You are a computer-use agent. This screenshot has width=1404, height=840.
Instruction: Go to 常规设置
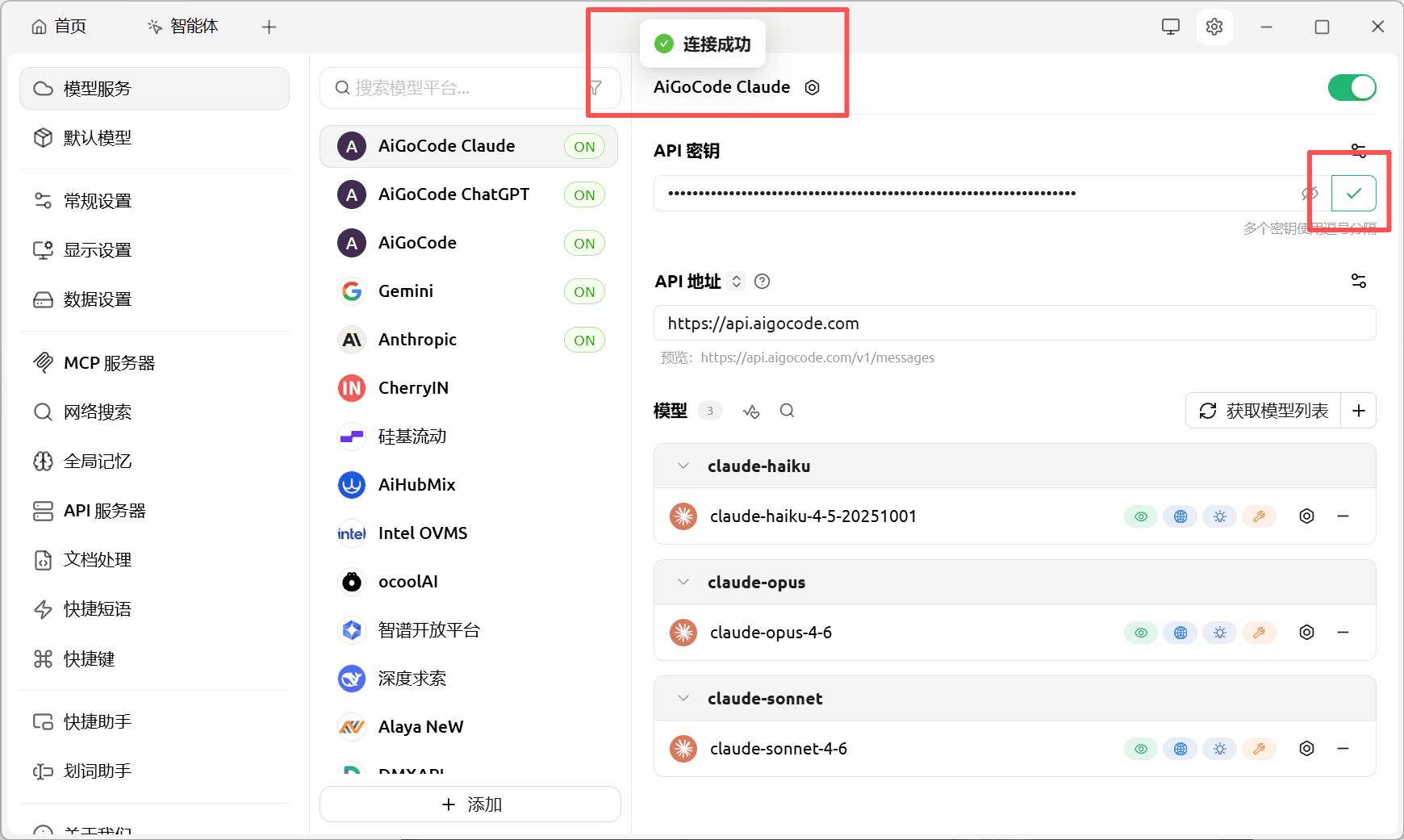tap(154, 201)
